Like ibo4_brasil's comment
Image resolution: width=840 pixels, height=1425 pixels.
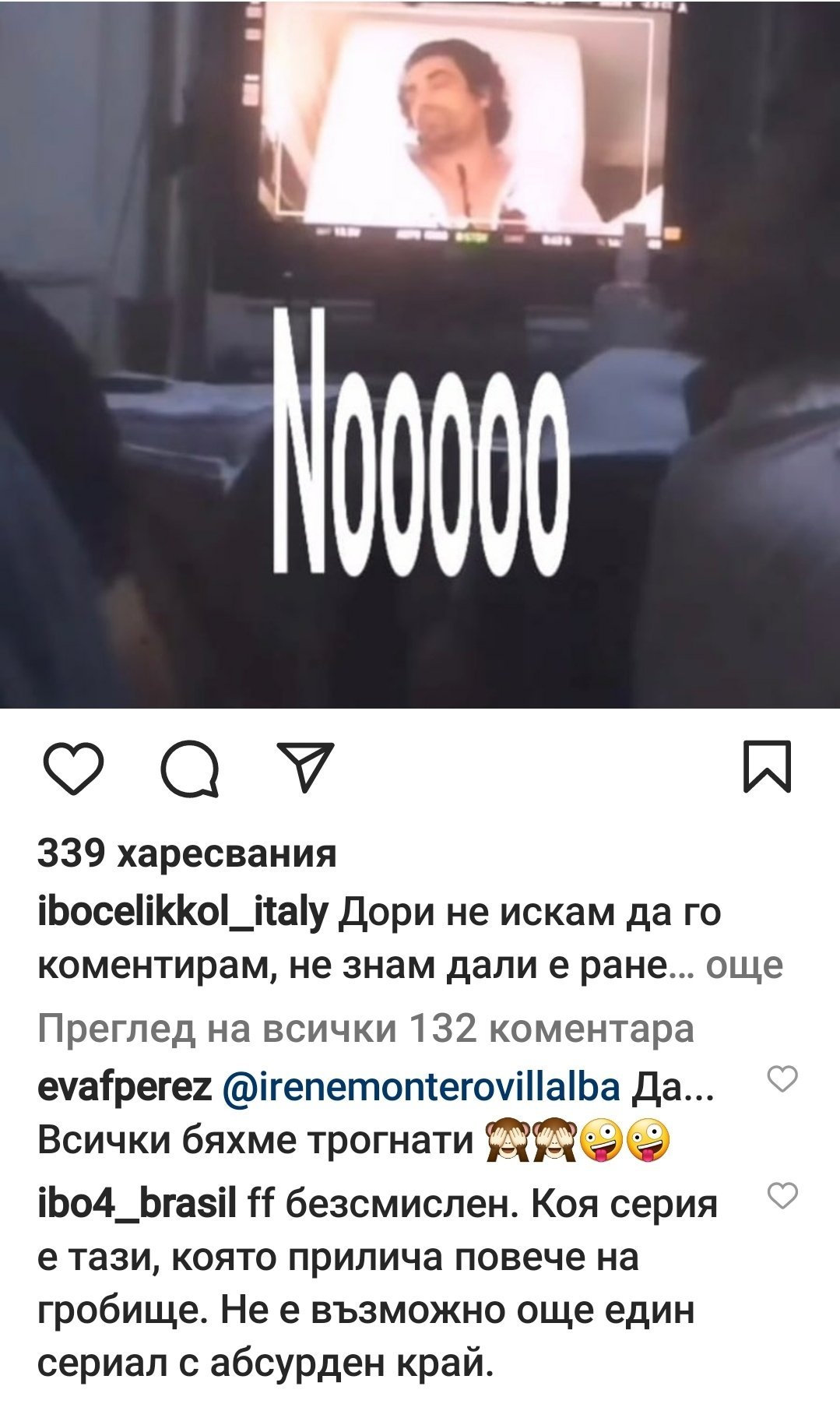tap(782, 1196)
